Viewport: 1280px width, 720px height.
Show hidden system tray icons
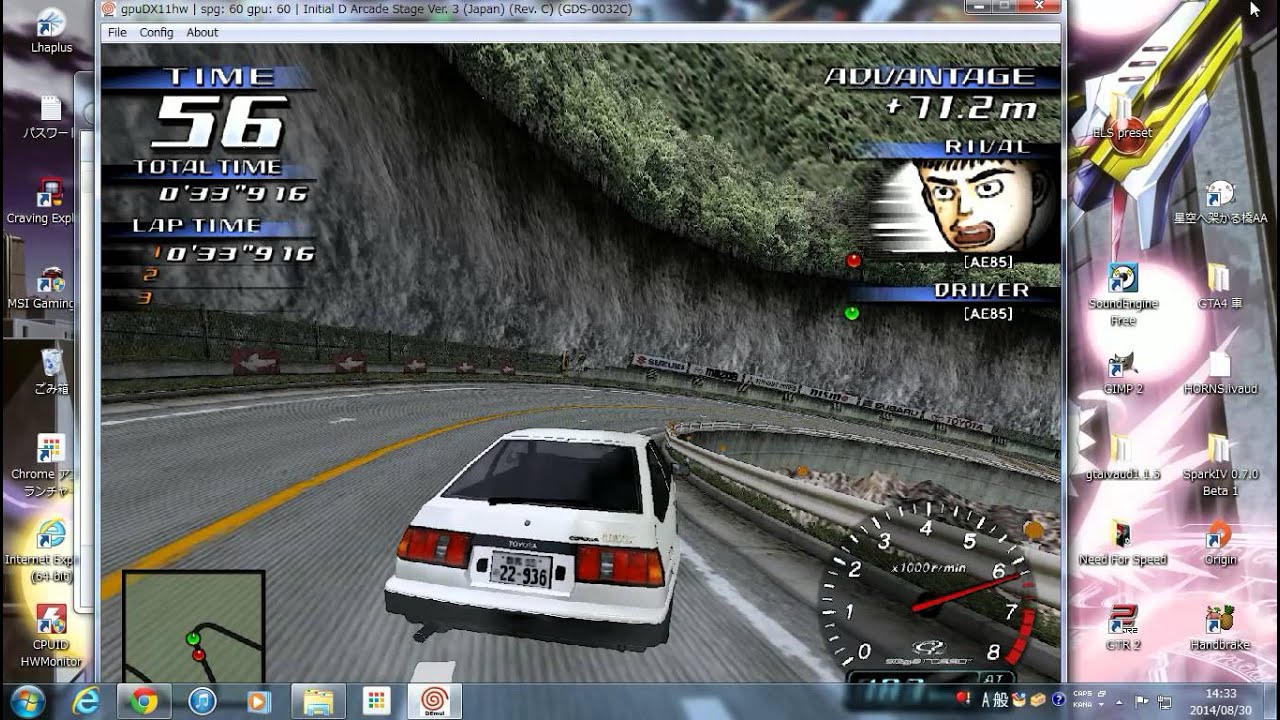coord(1119,701)
